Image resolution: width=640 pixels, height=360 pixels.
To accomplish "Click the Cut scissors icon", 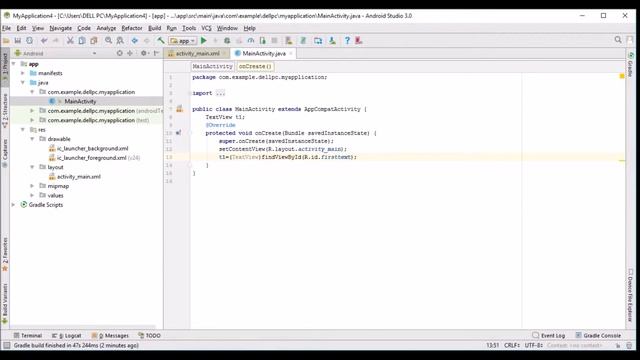I will pos(70,40).
